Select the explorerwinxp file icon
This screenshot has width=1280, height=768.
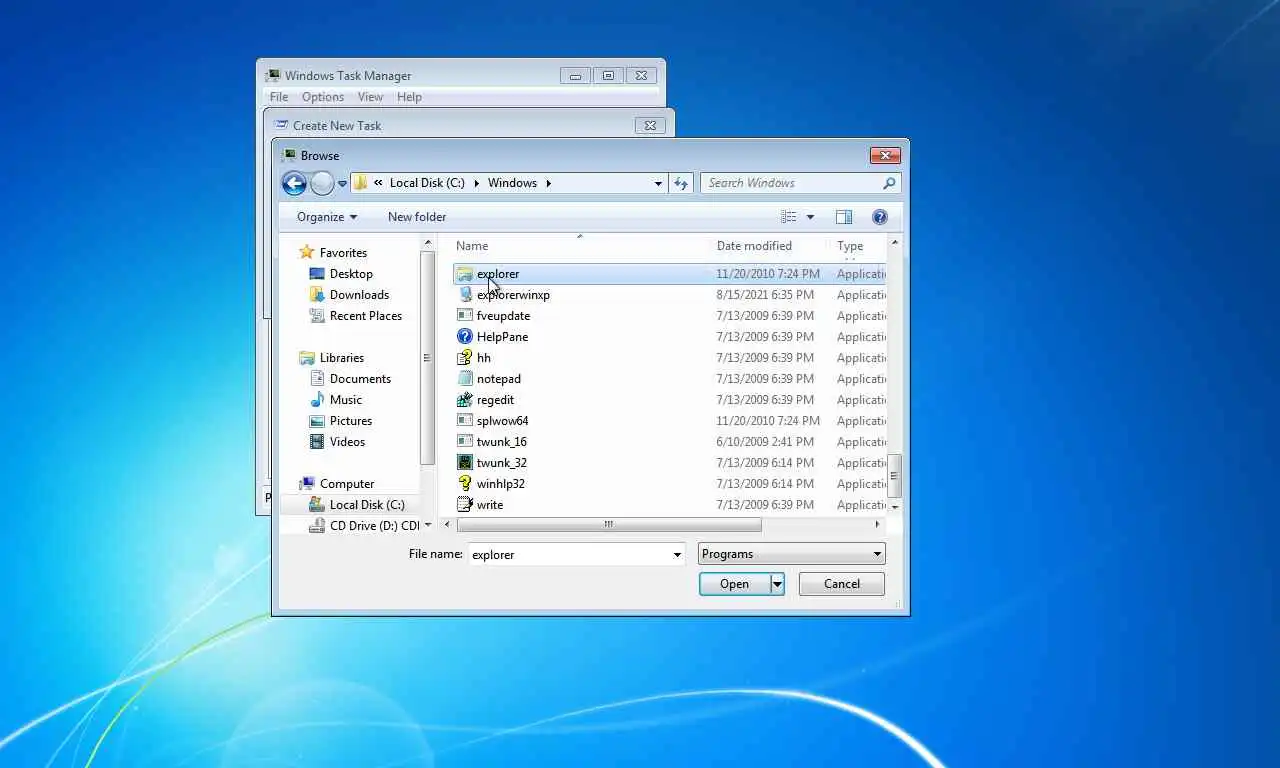[x=465, y=295]
